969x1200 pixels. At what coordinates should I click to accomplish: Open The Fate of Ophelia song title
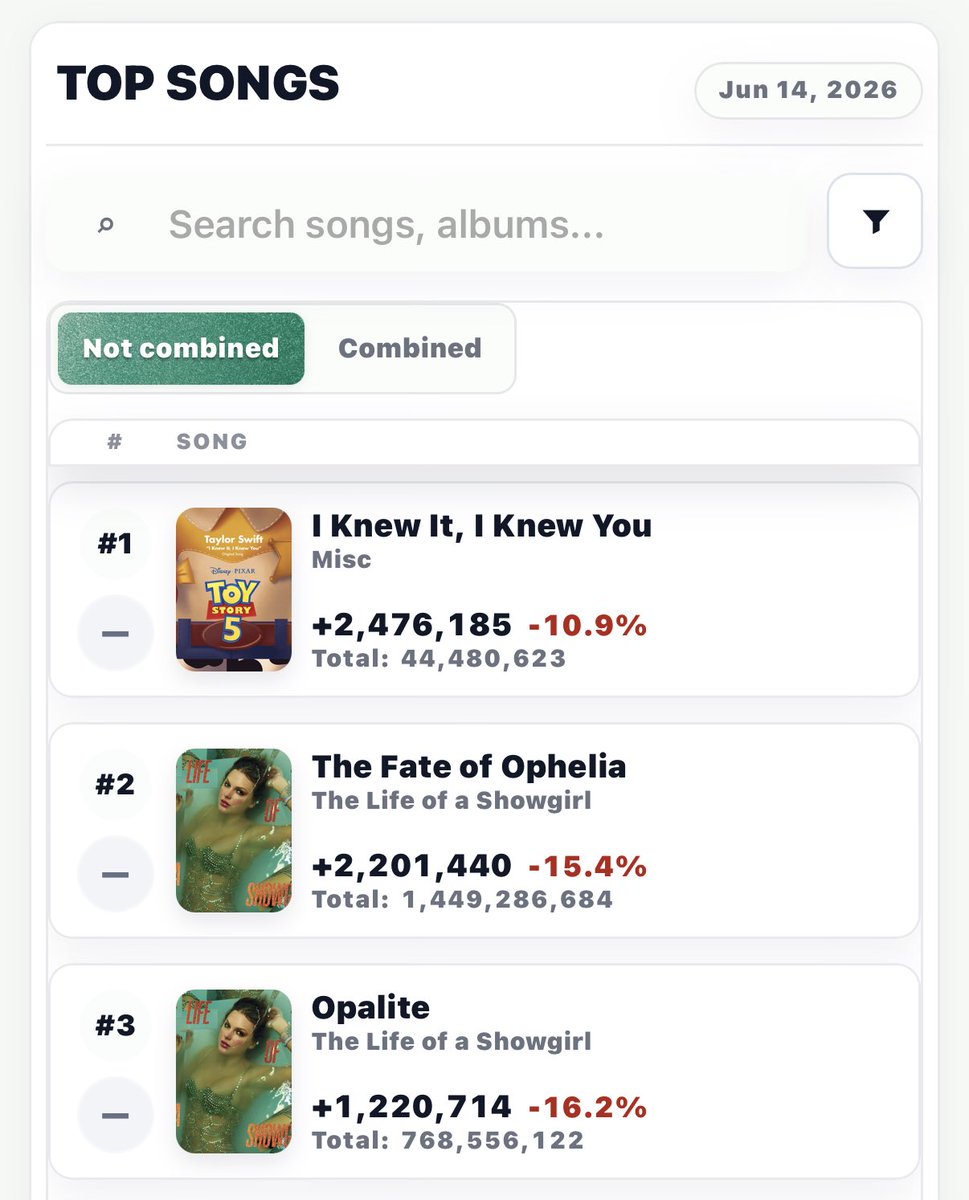pos(469,767)
